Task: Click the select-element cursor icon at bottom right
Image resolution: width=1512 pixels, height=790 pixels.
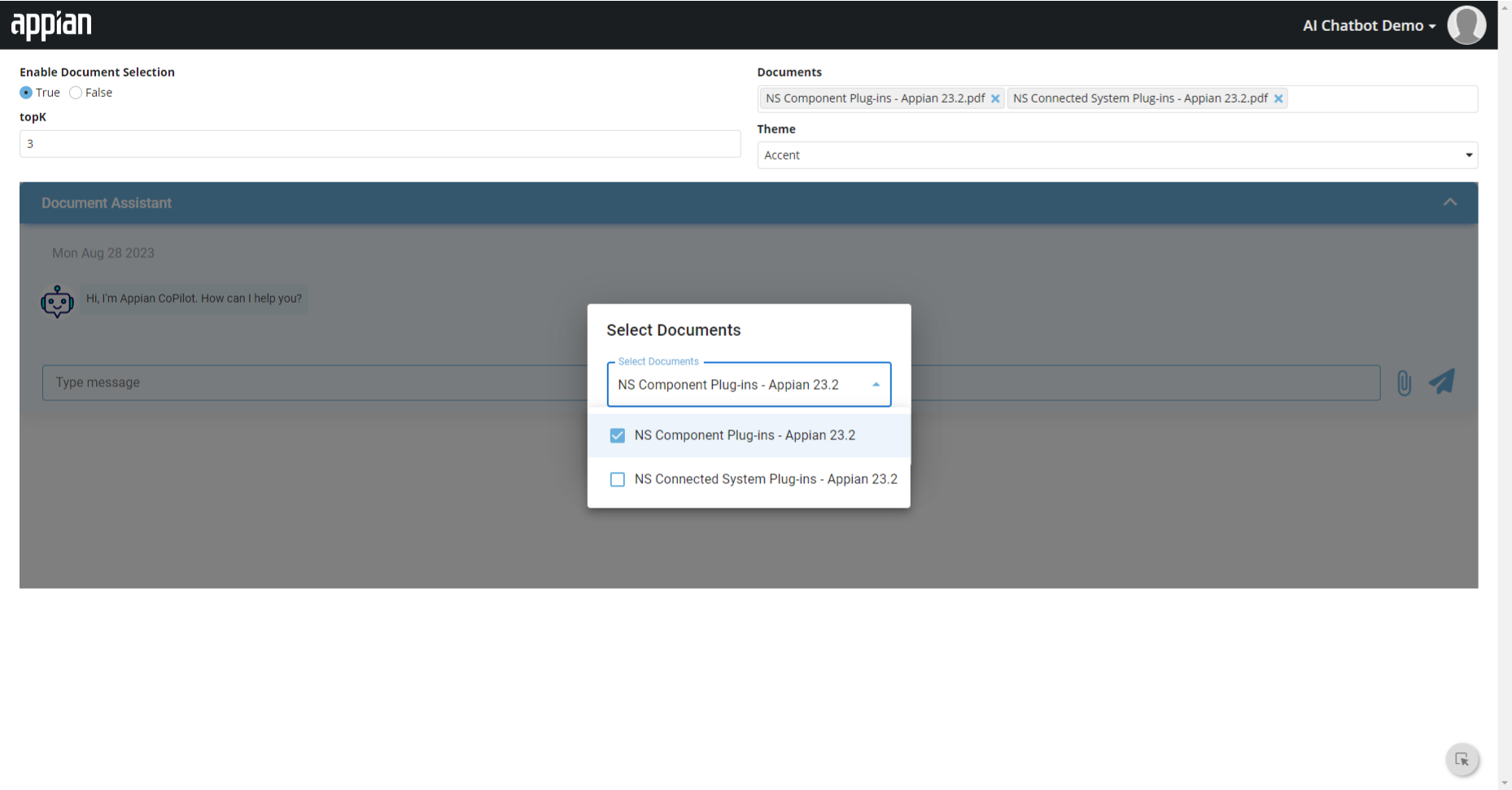Action: click(x=1462, y=759)
